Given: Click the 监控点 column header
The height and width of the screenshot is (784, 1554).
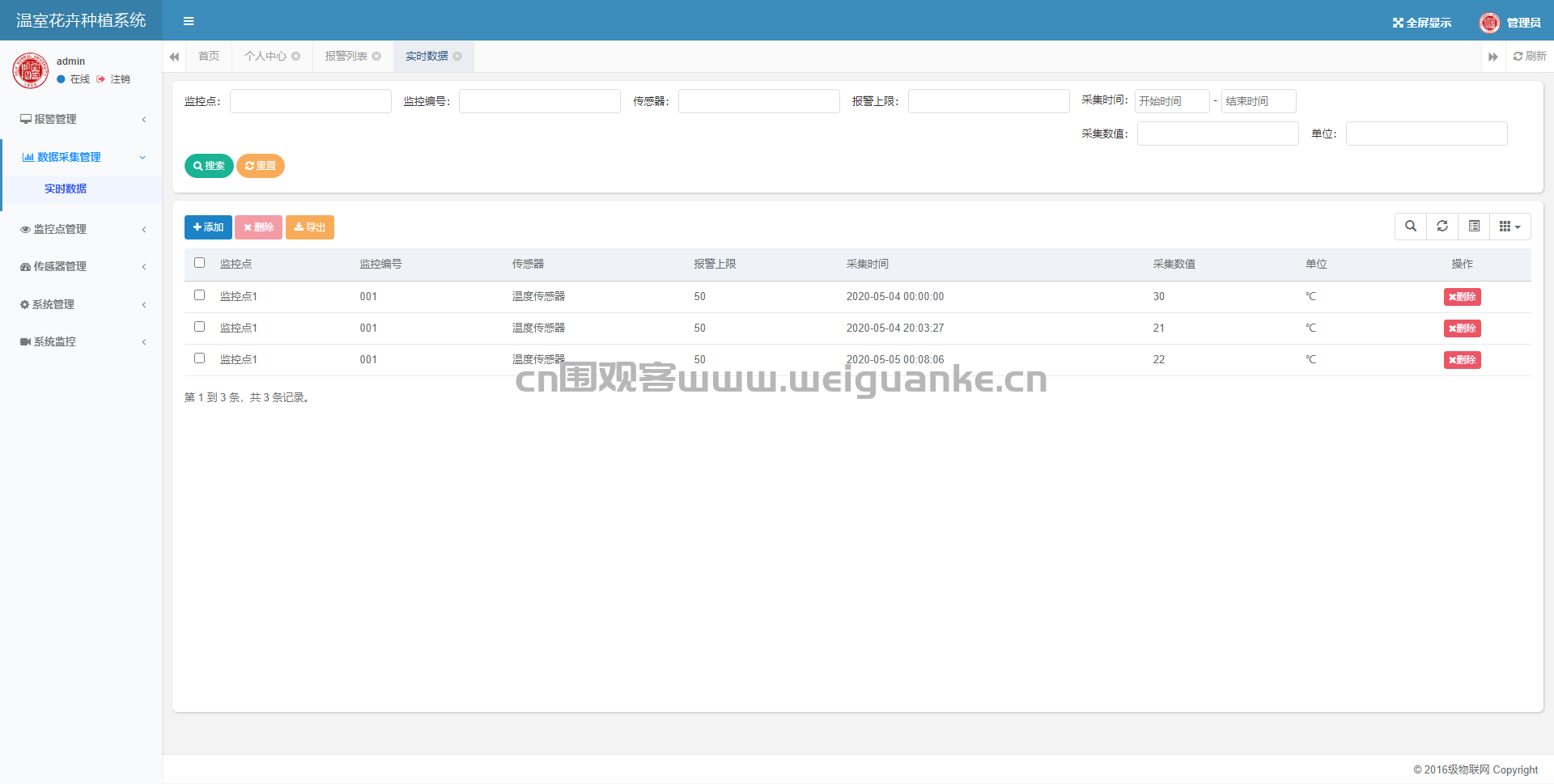Looking at the screenshot, I should pyautogui.click(x=236, y=264).
